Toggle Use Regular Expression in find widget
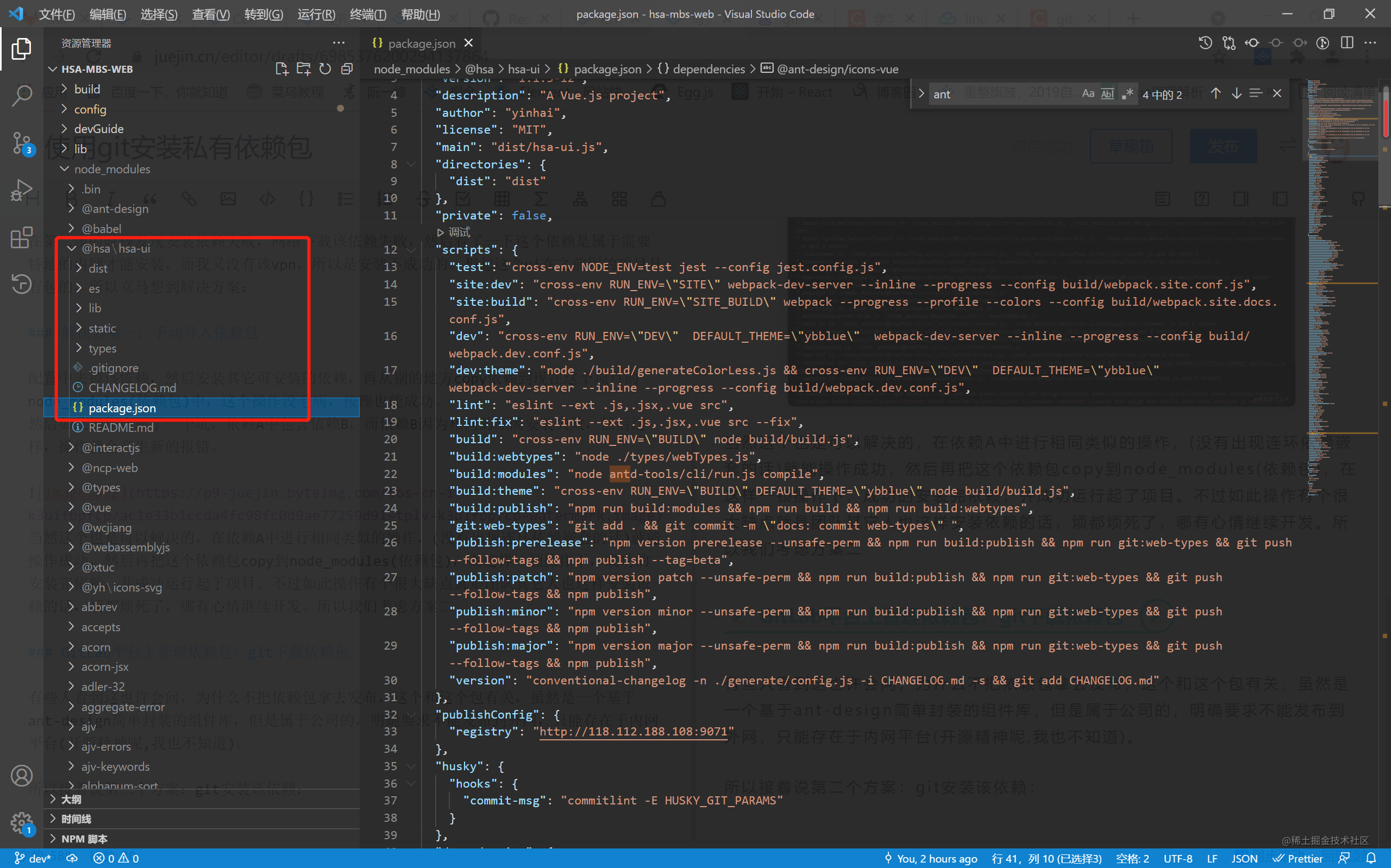The height and width of the screenshot is (868, 1391). click(x=1127, y=93)
